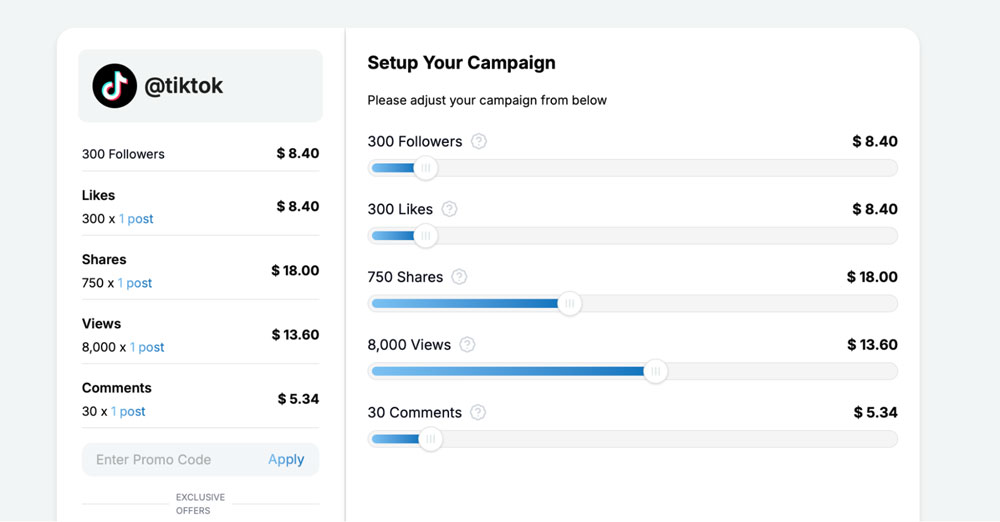This screenshot has width=1000, height=522.
Task: Click the Views slider handle
Action: tap(655, 372)
